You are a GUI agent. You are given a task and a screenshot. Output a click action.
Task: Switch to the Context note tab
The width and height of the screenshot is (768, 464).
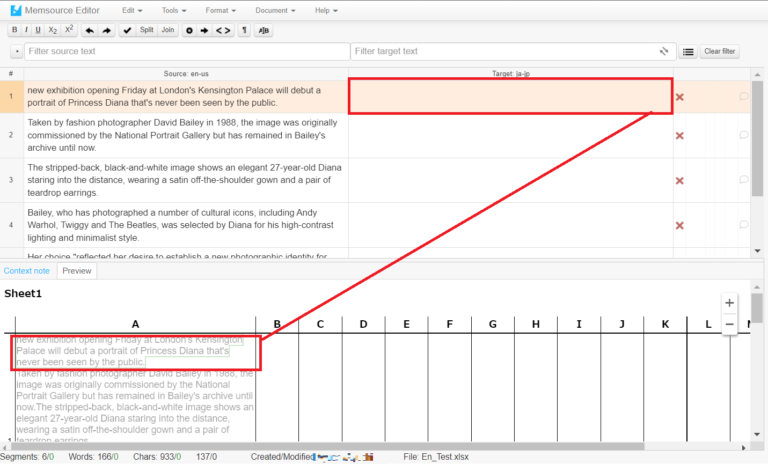click(x=27, y=270)
